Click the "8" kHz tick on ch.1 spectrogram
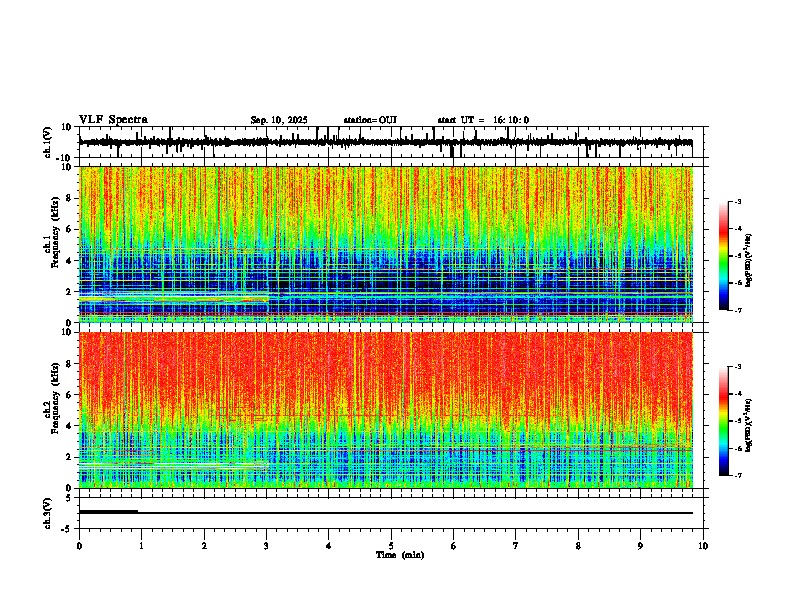The width and height of the screenshot is (792, 612). click(x=69, y=198)
